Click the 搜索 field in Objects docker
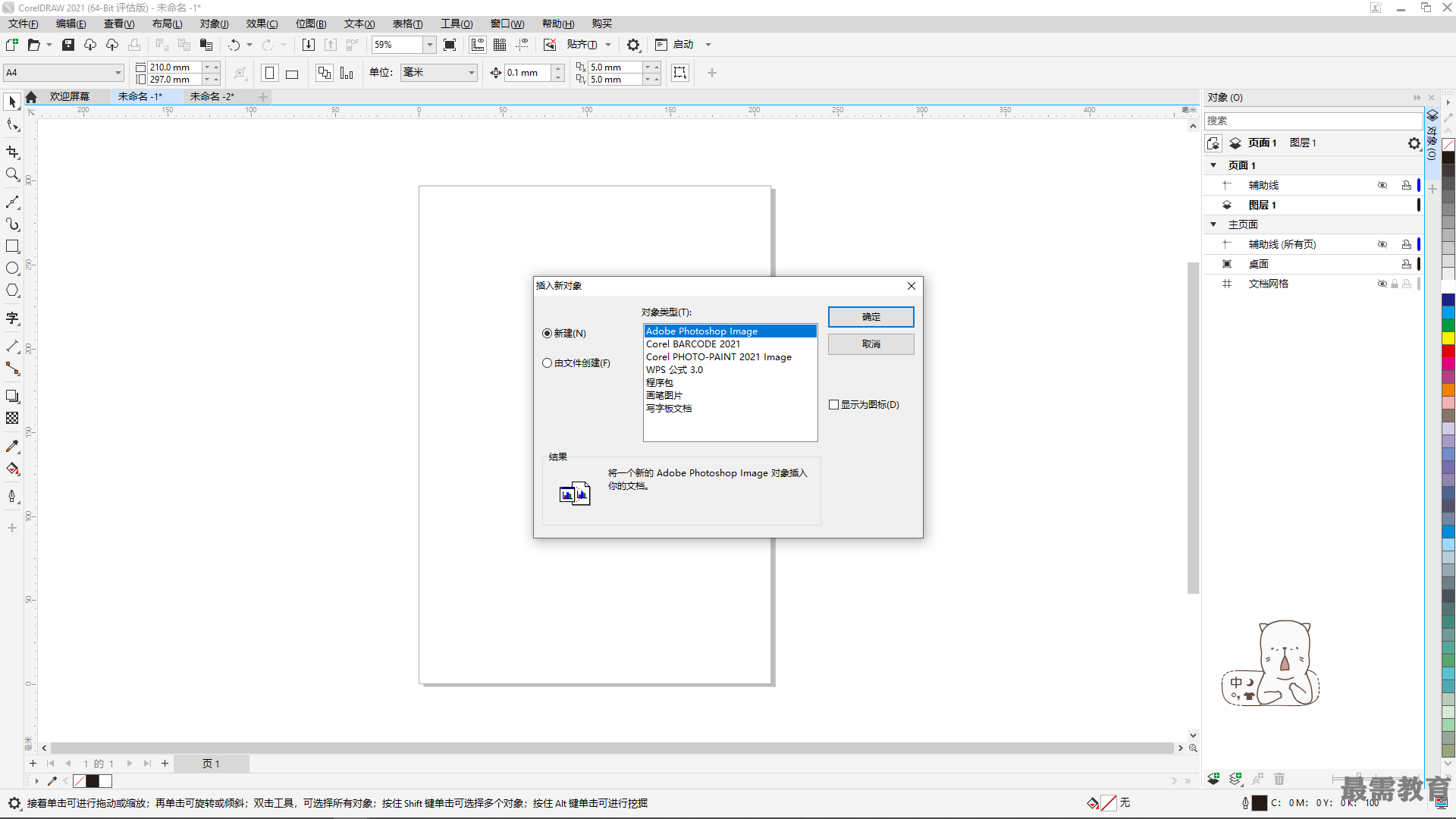 [1313, 121]
